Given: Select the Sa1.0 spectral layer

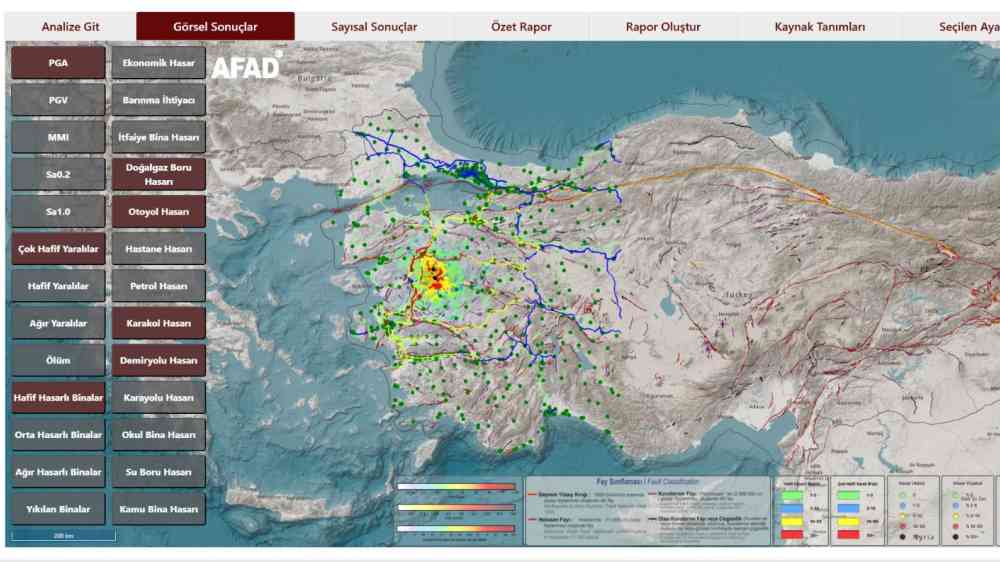Looking at the screenshot, I should click(x=58, y=211).
